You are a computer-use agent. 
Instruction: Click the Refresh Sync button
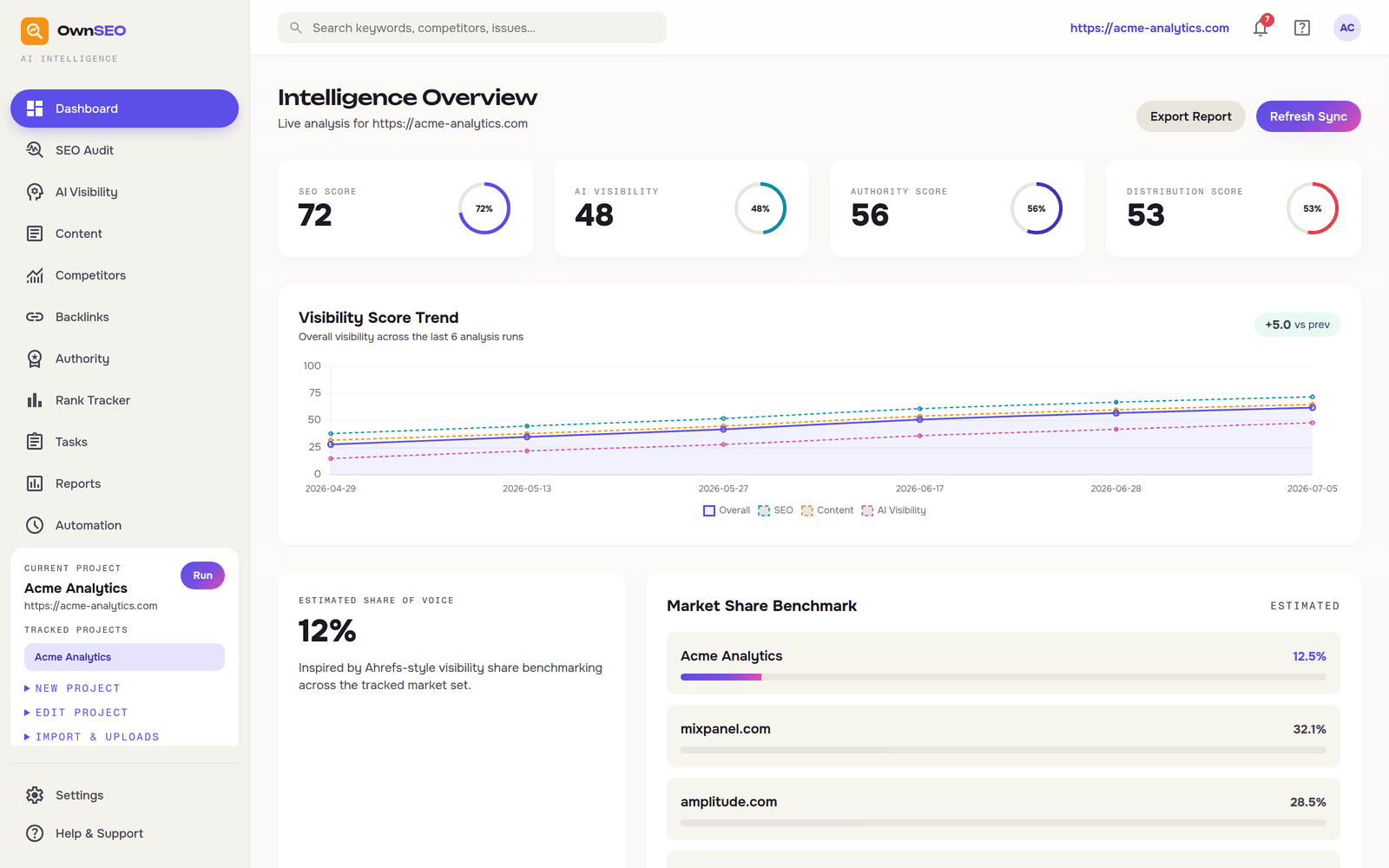pos(1308,116)
